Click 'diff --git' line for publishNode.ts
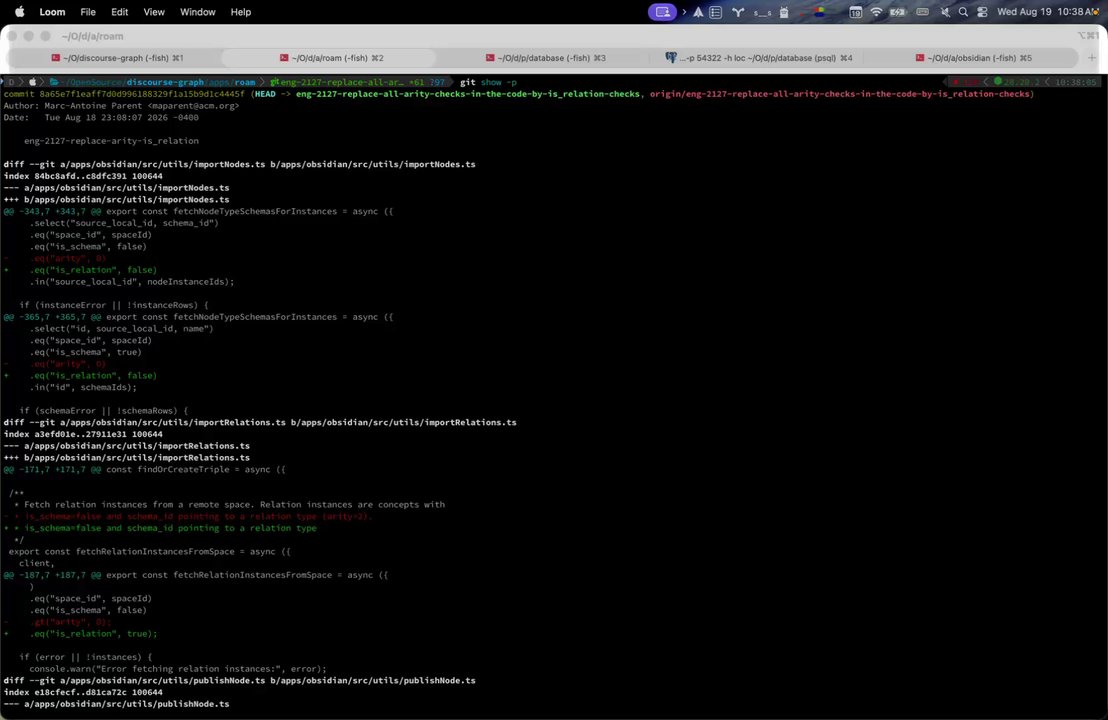This screenshot has width=1108, height=720. point(240,680)
